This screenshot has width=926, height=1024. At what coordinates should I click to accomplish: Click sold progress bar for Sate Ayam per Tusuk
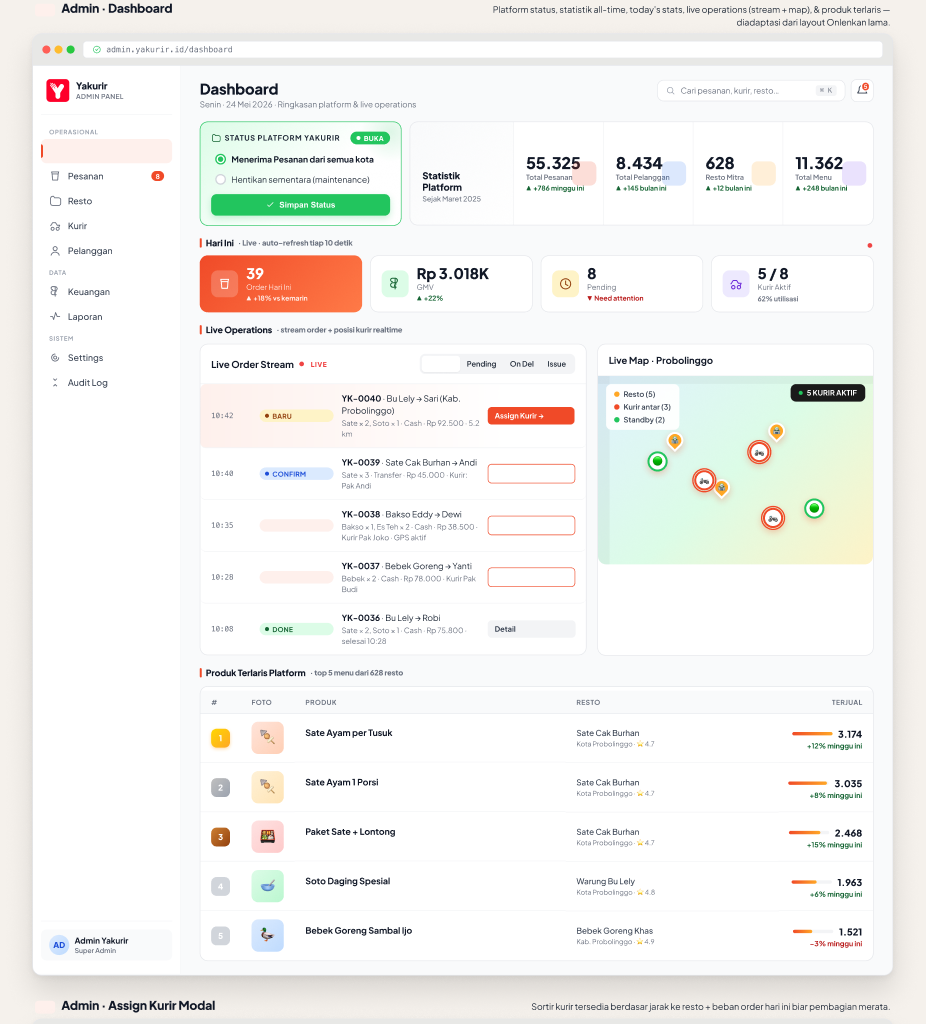(x=812, y=734)
